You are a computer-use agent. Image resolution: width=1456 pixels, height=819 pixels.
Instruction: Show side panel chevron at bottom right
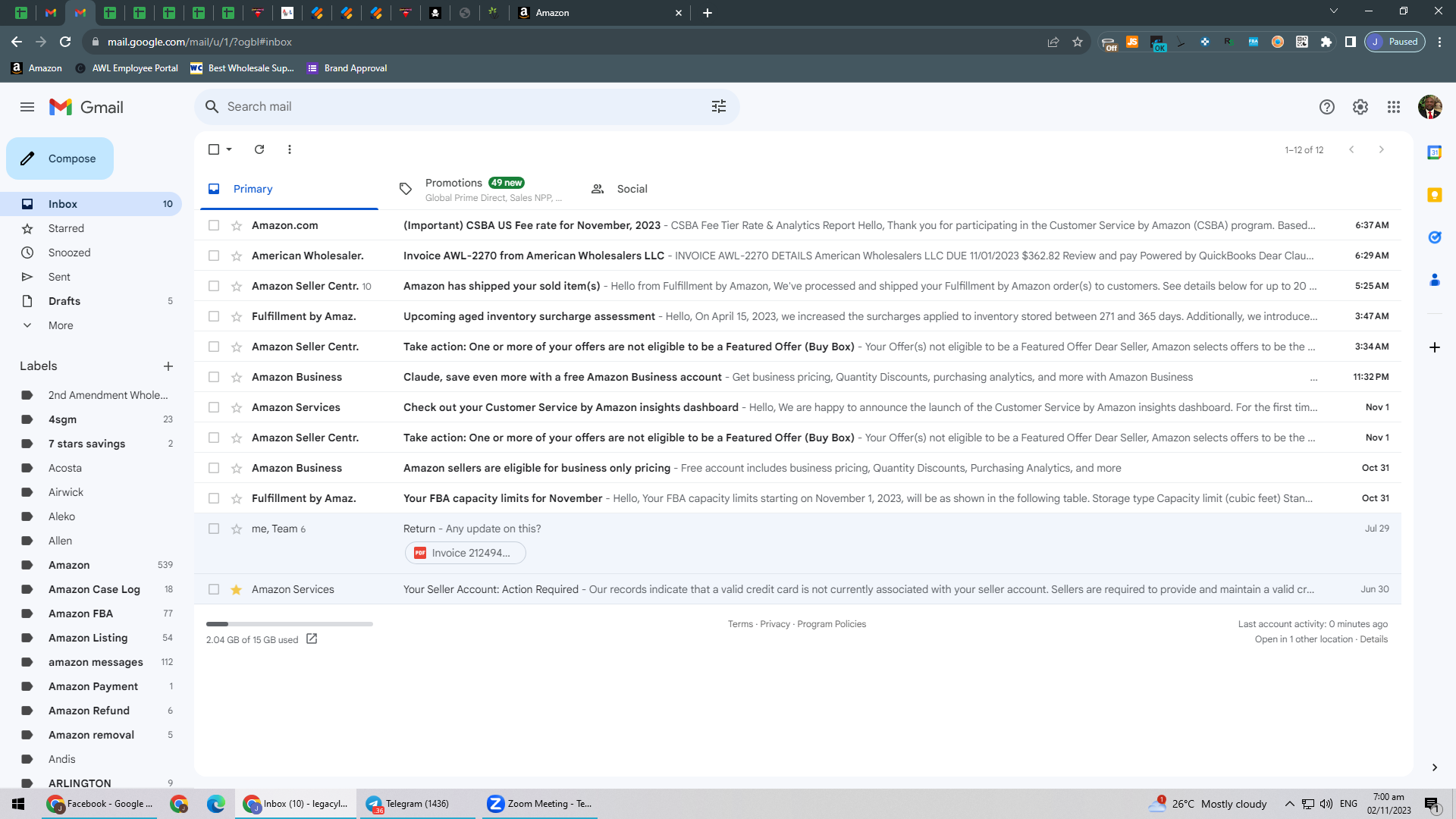(1435, 767)
